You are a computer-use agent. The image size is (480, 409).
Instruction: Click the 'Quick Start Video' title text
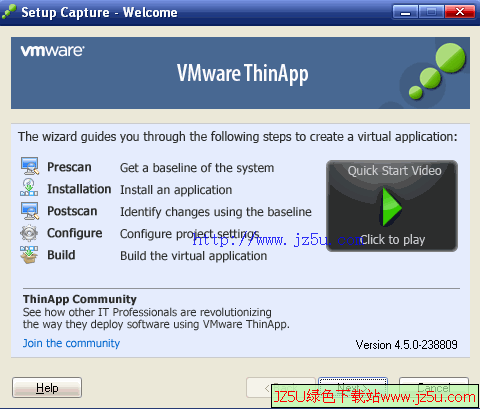394,171
